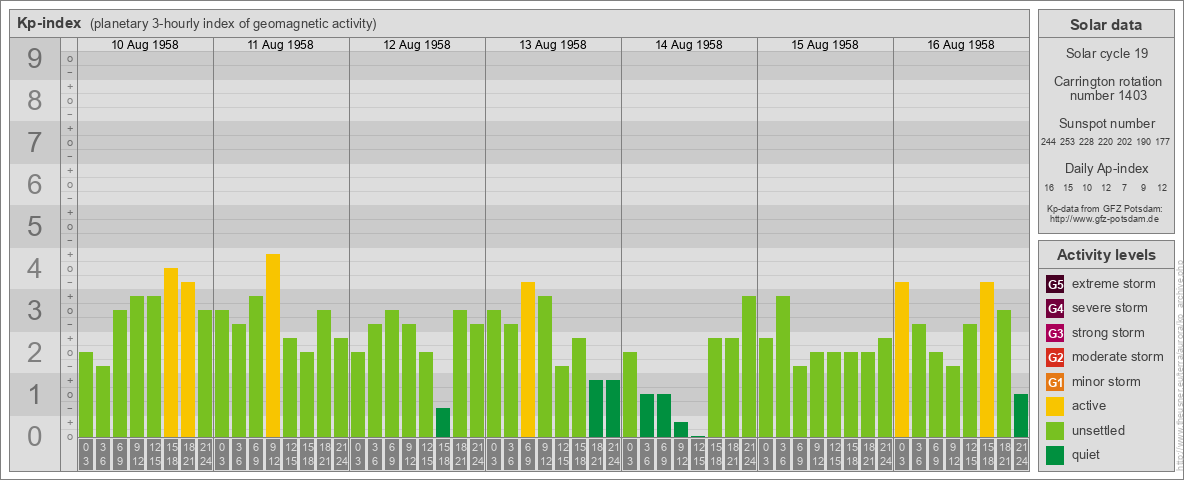The image size is (1184, 480).
Task: Click the G3 strong storm badge
Action: pos(1055,333)
